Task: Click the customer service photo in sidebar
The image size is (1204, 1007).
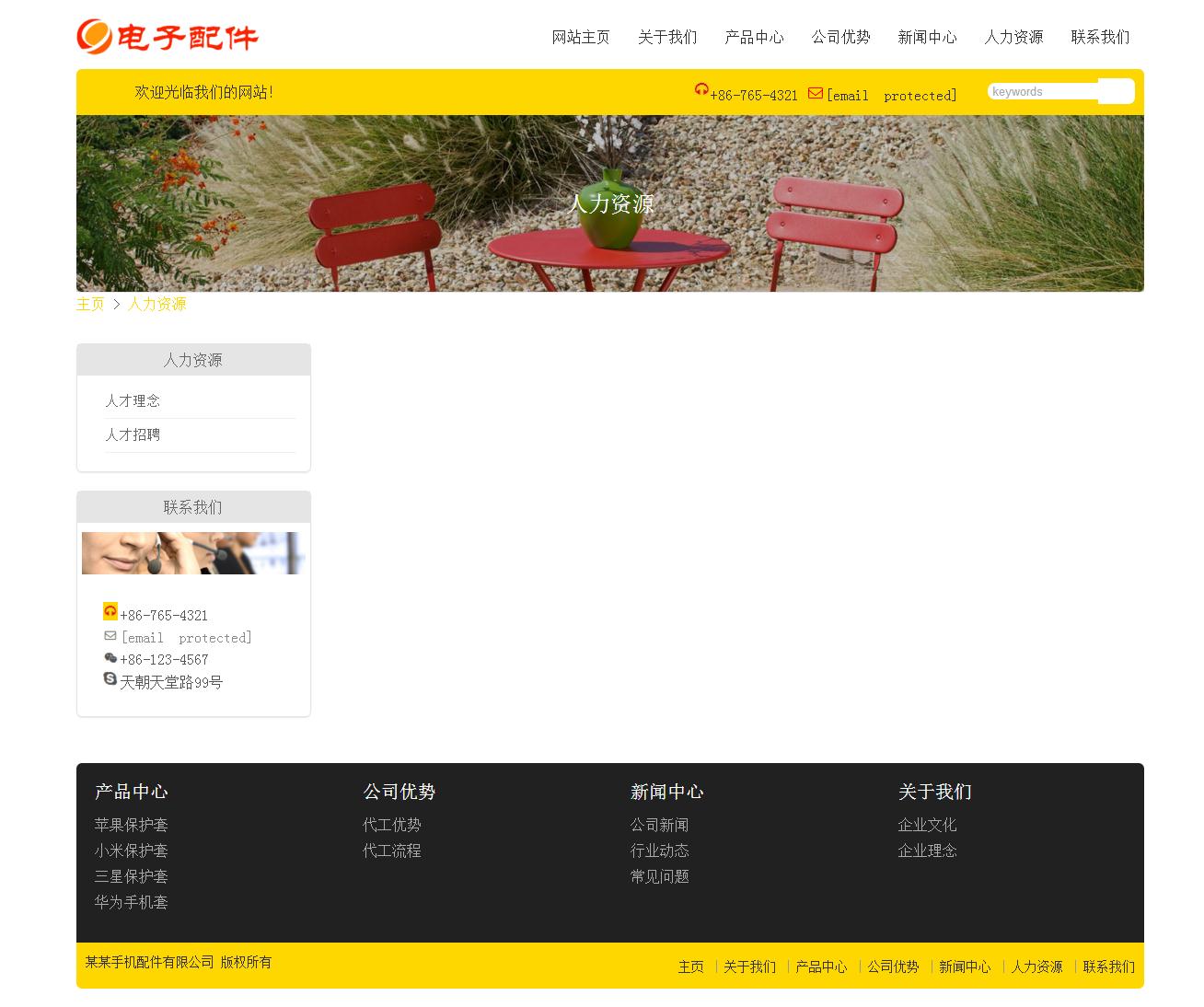Action: (x=192, y=553)
